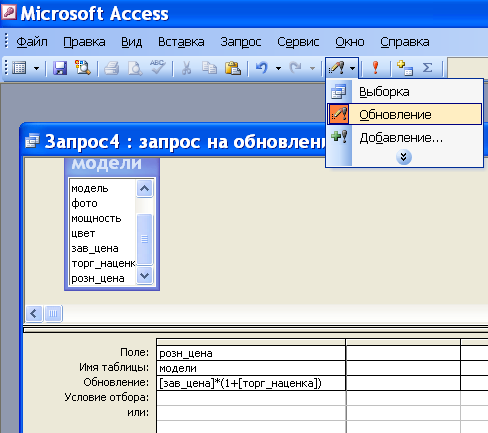Click the empty Условие отбора cell
Image resolution: width=488 pixels, height=433 pixels.
click(251, 398)
